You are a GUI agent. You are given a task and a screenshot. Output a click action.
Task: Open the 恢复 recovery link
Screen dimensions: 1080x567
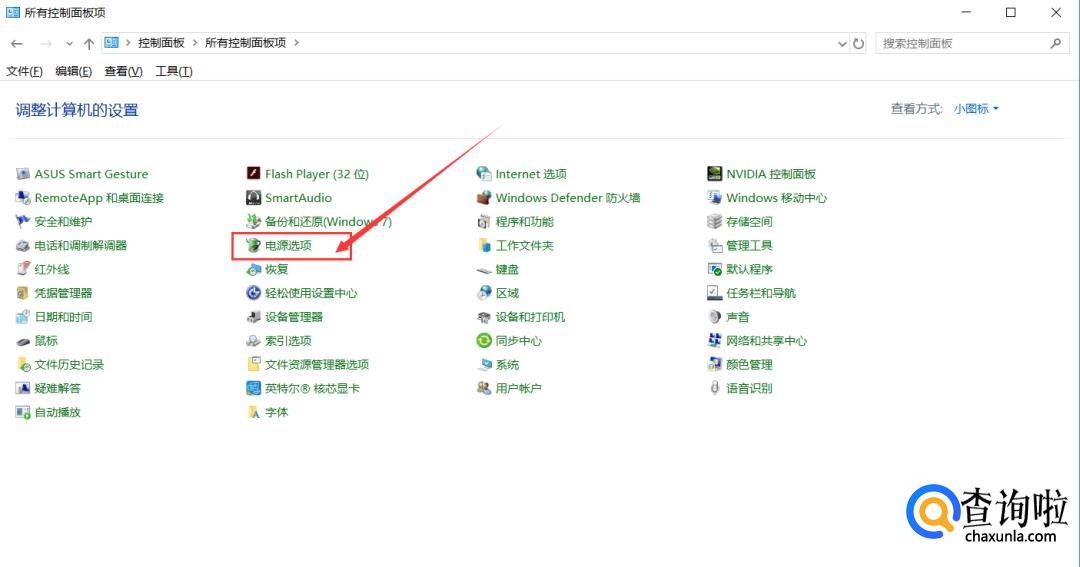(x=276, y=269)
